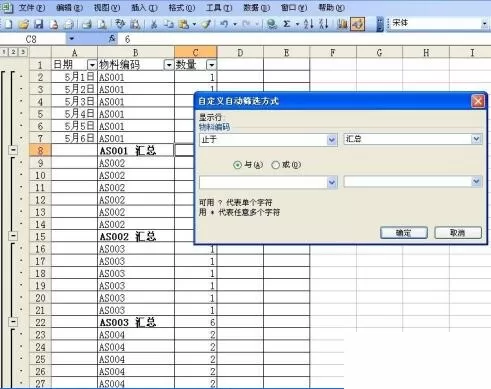Select the Format Painter brush icon

(206, 24)
